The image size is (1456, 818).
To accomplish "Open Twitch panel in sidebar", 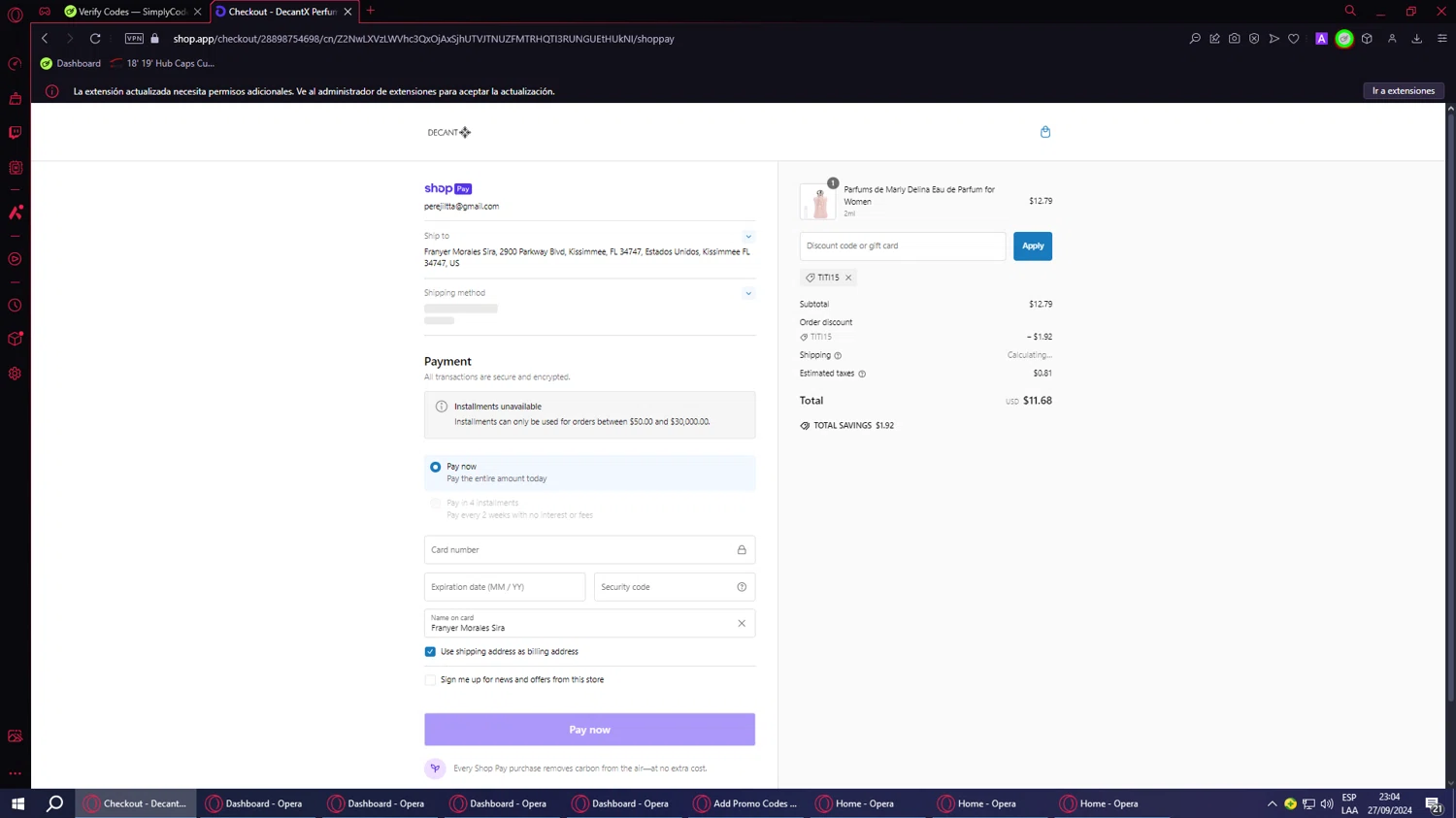I will (15, 133).
